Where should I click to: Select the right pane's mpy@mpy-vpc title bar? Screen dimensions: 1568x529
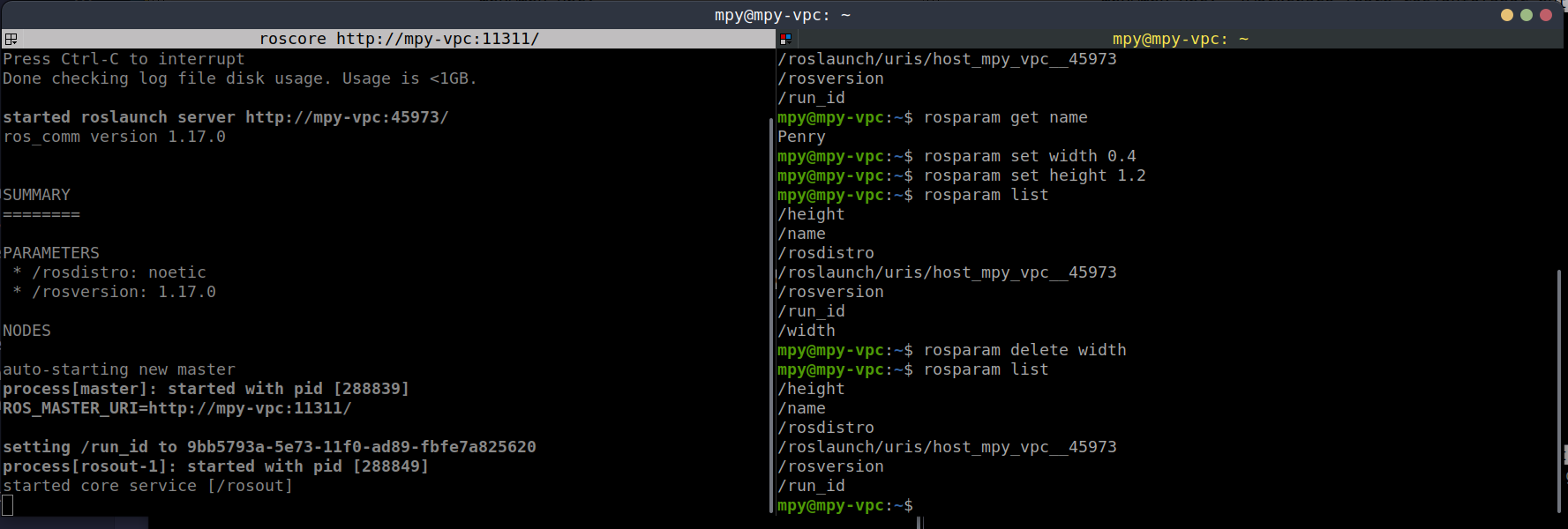click(1180, 39)
